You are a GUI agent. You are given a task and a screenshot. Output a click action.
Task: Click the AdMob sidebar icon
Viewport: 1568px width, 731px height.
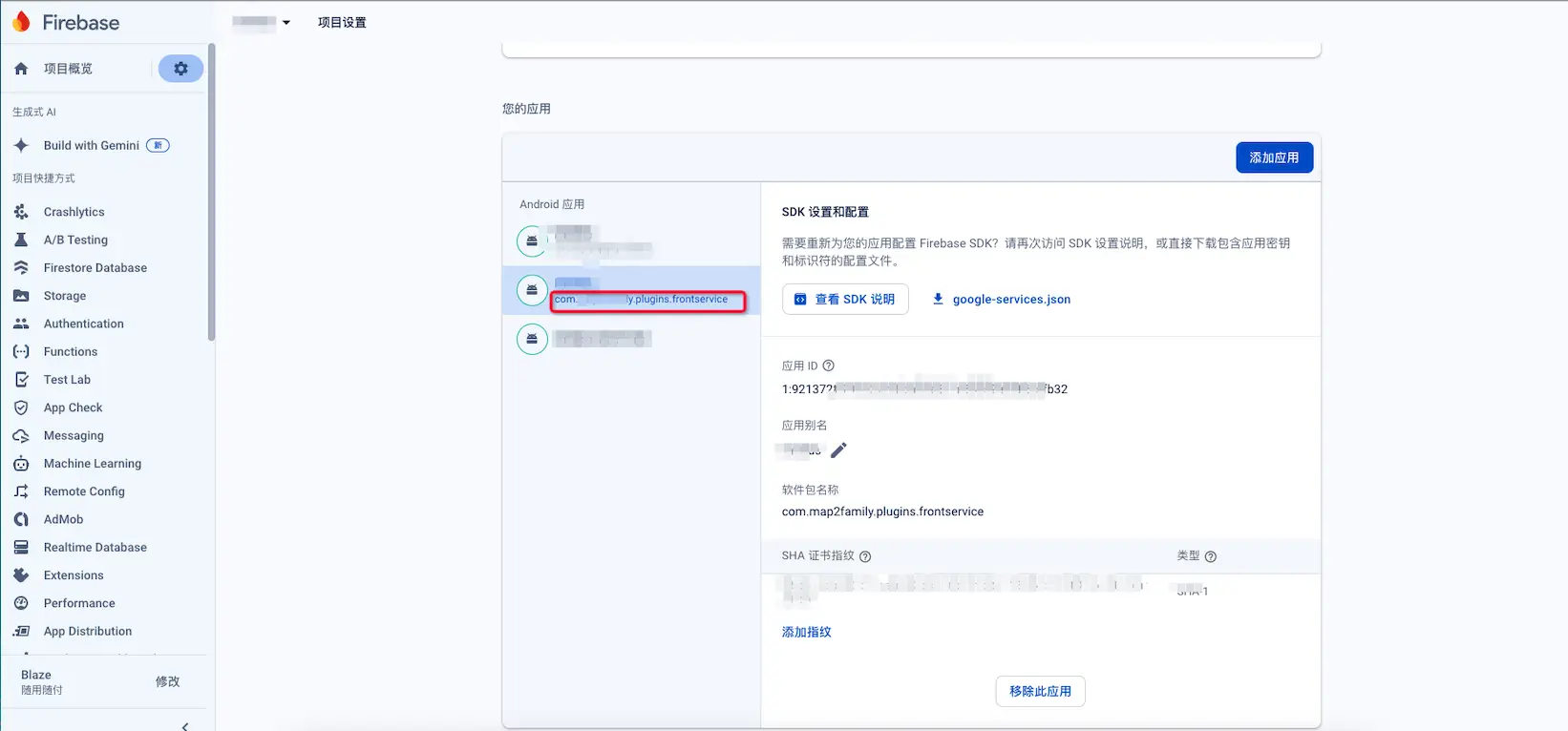pos(21,519)
